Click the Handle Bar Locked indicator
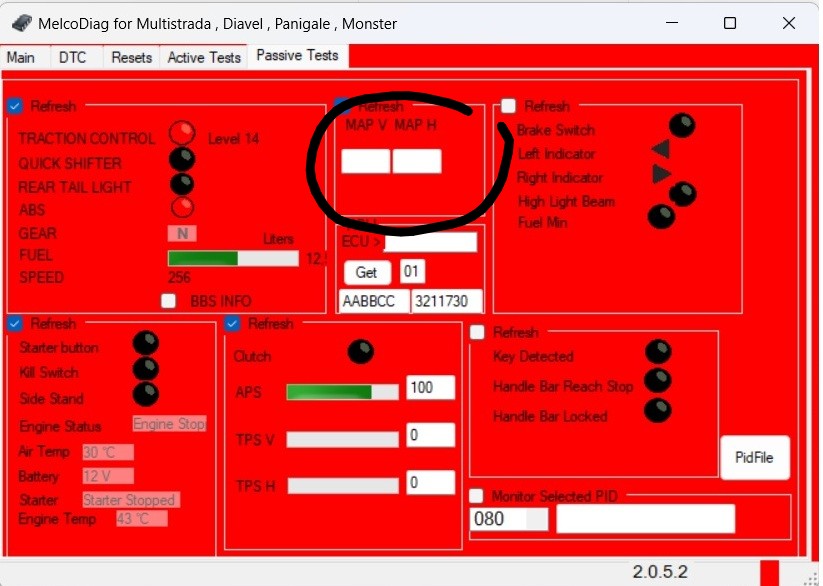The height and width of the screenshot is (586, 823). click(658, 411)
